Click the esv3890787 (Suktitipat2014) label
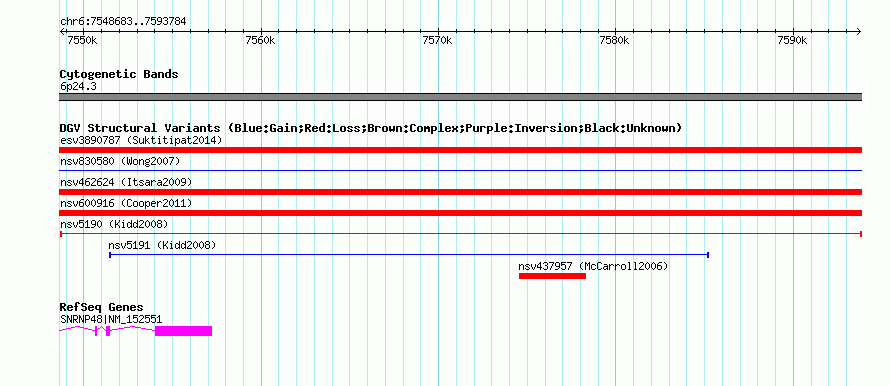The image size is (890, 386). (141, 140)
